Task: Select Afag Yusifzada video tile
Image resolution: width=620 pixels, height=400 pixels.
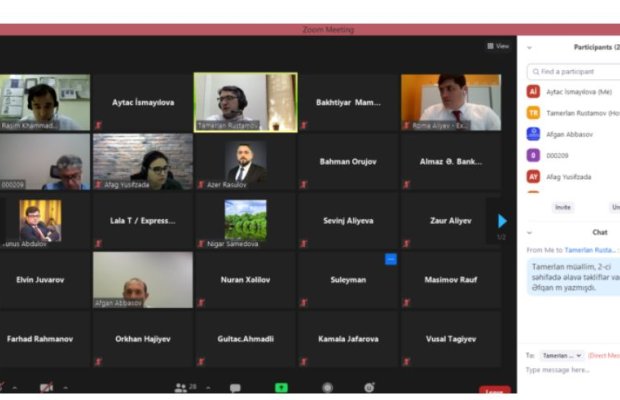Action: pos(143,162)
